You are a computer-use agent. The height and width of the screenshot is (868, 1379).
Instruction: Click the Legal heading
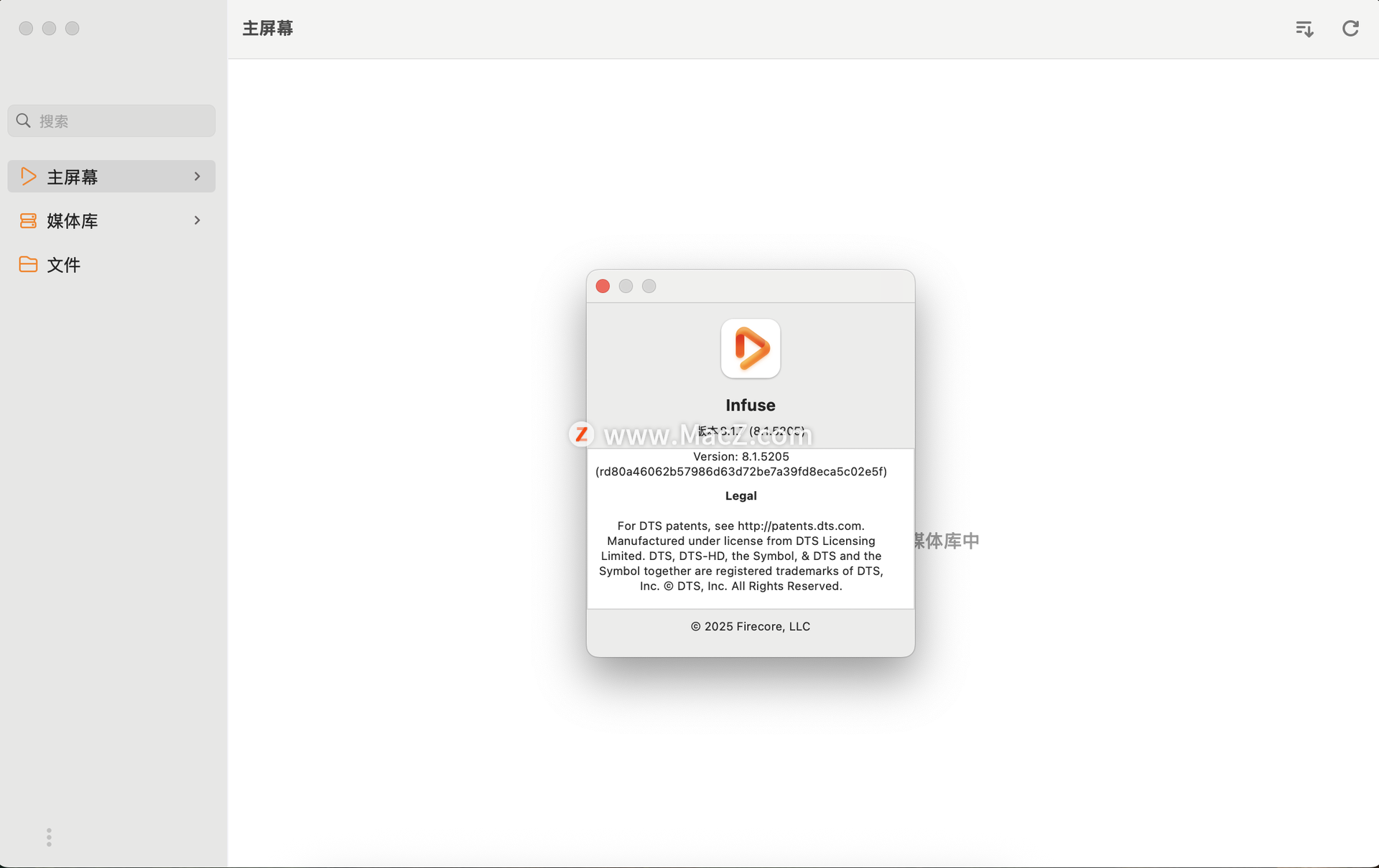pyautogui.click(x=741, y=496)
